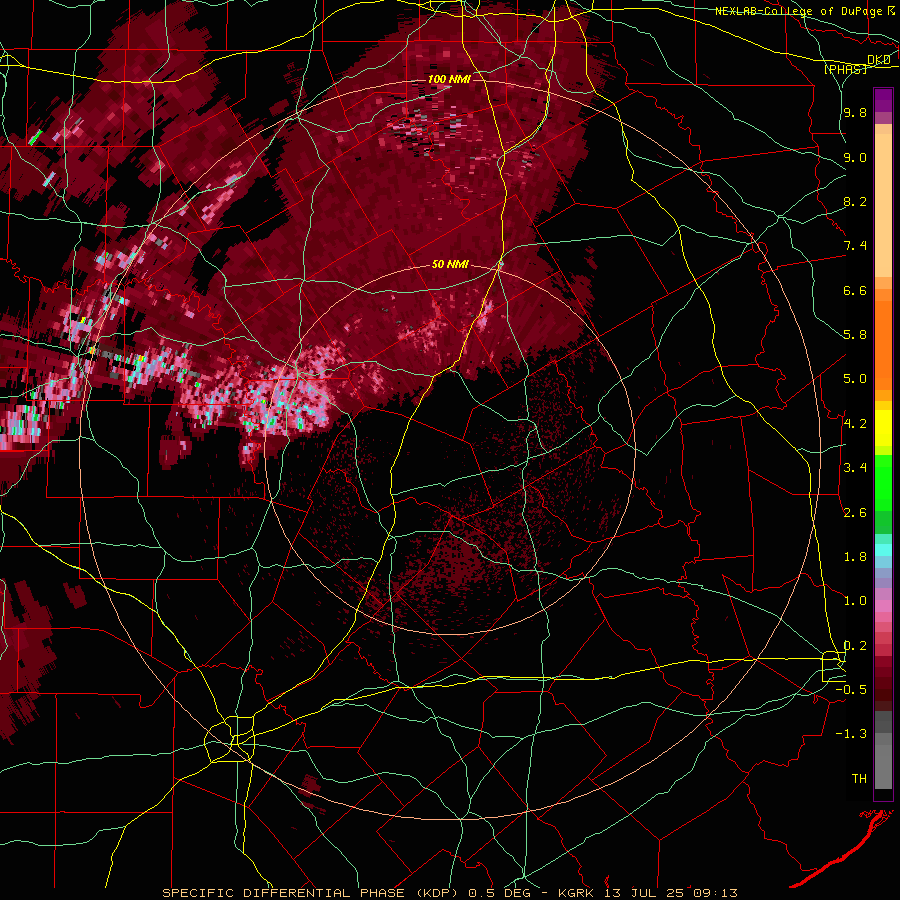
Task: Click the (KDP) product abbreviation in caption
Action: pos(437,893)
